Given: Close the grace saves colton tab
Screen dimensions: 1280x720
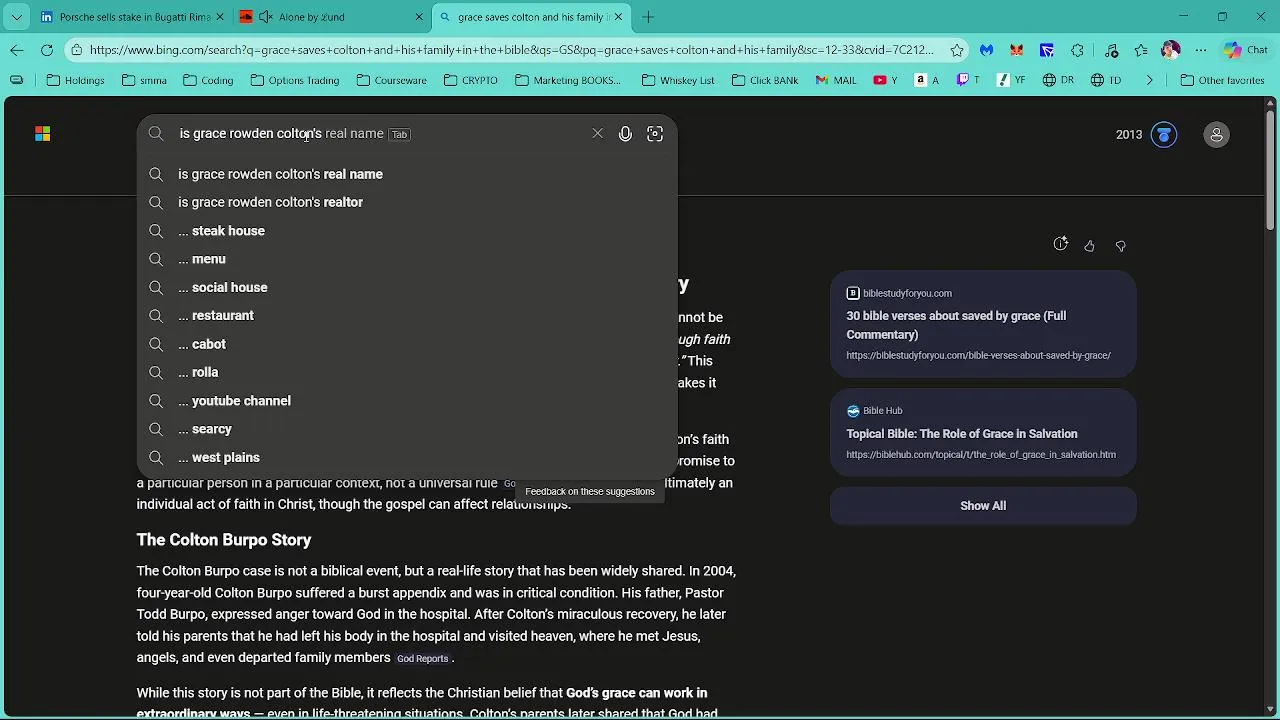Looking at the screenshot, I should coord(618,17).
